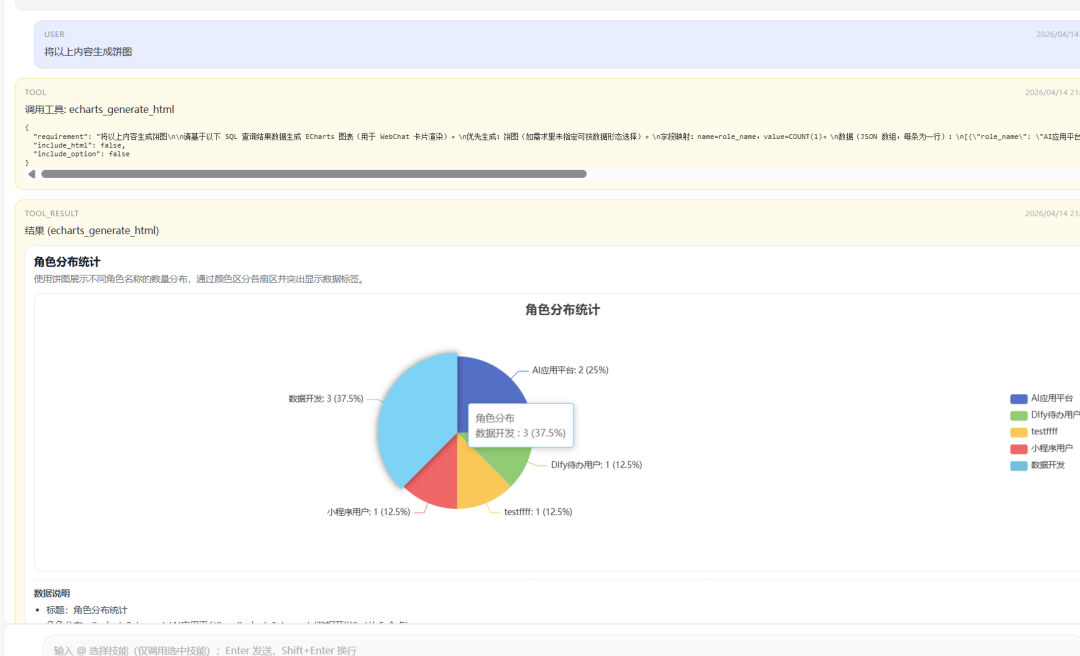Screen dimensions: 1080x656
Task: Toggle the 小程序用户 legend entry label
Action: click(1052, 449)
